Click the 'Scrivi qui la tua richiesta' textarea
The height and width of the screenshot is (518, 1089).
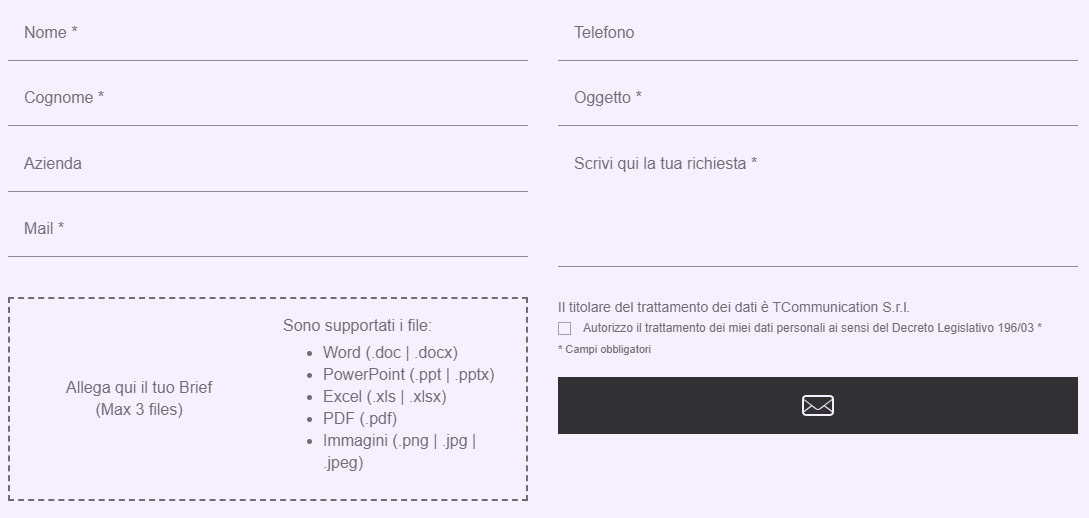tap(817, 205)
